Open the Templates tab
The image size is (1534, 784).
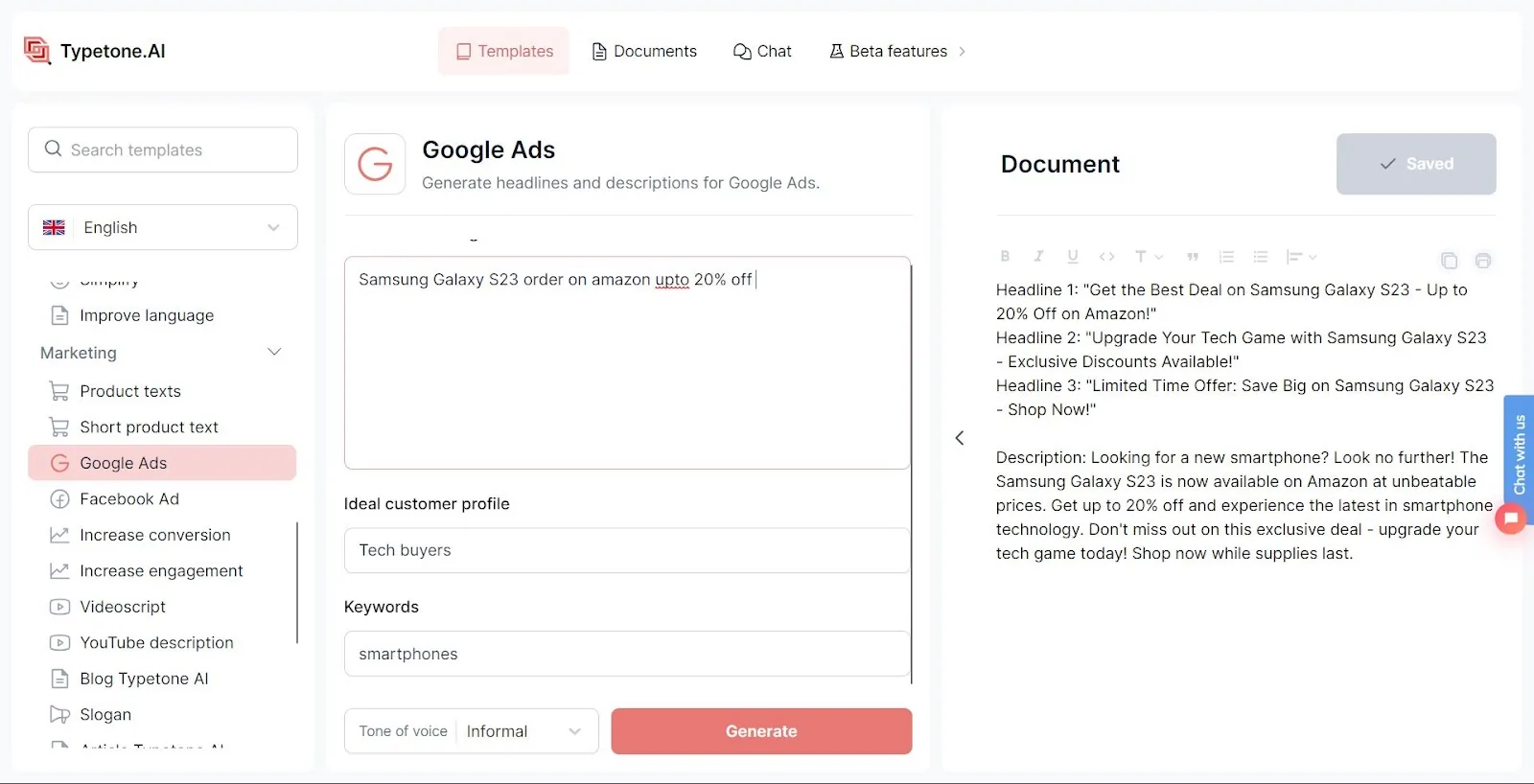coord(503,51)
